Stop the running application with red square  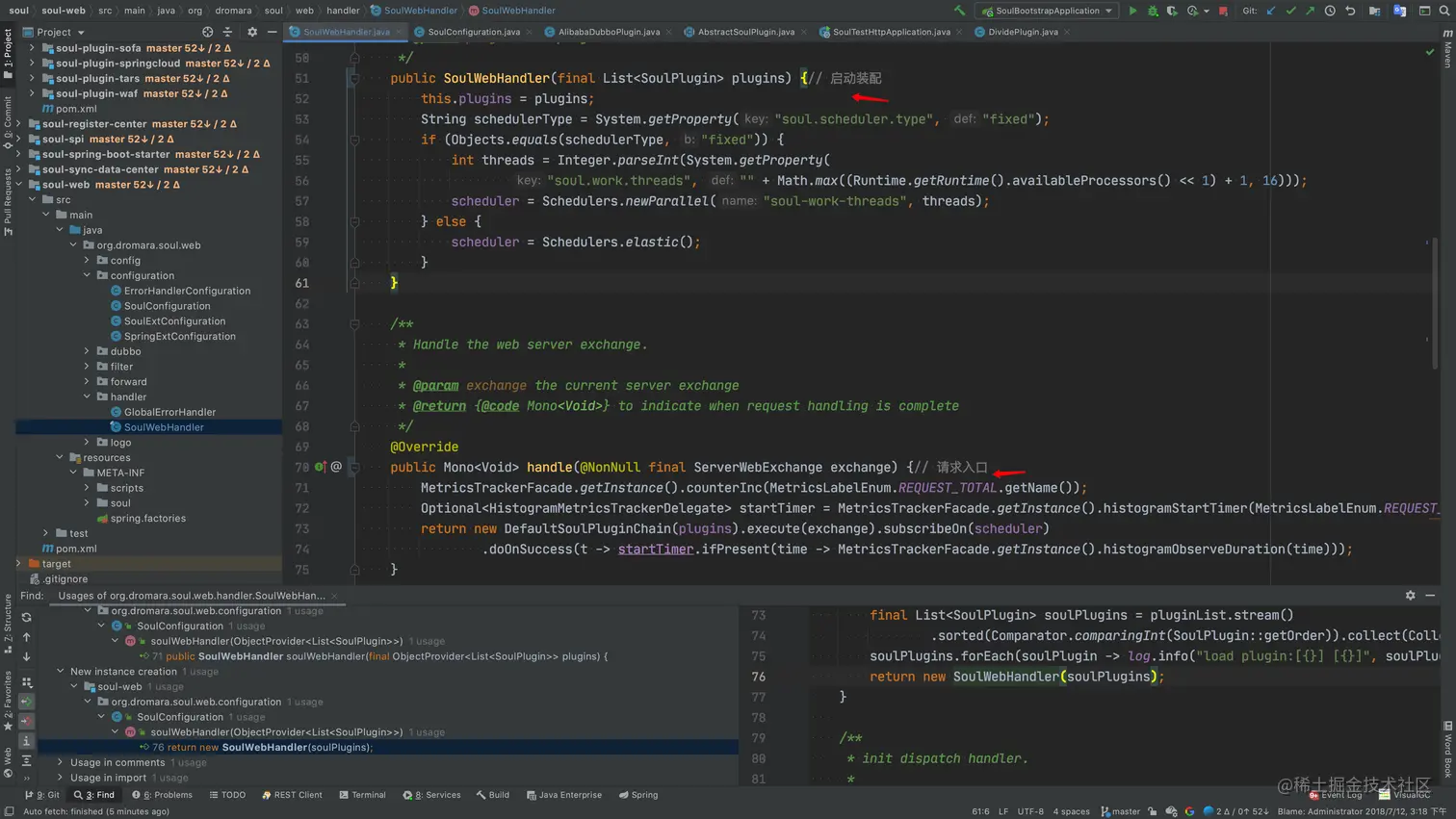(x=1223, y=11)
